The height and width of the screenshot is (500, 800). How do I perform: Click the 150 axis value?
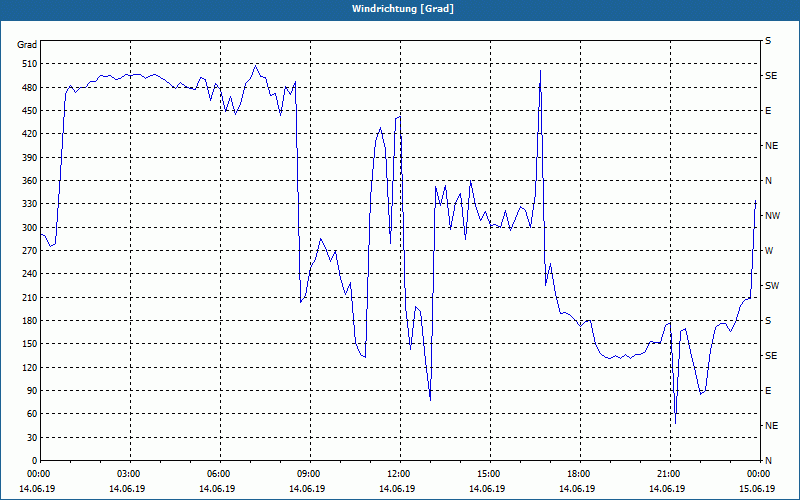point(31,344)
